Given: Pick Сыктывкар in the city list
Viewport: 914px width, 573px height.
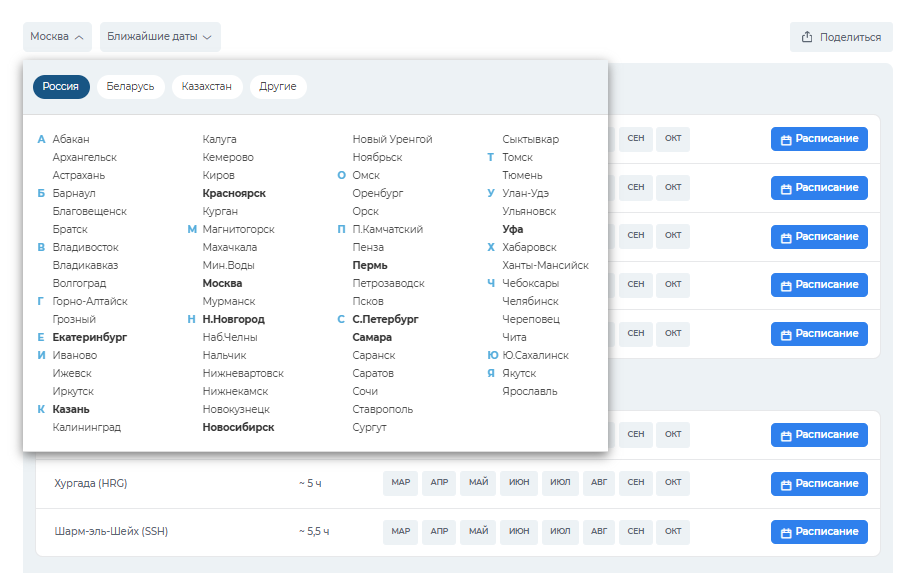Looking at the screenshot, I should click(530, 139).
